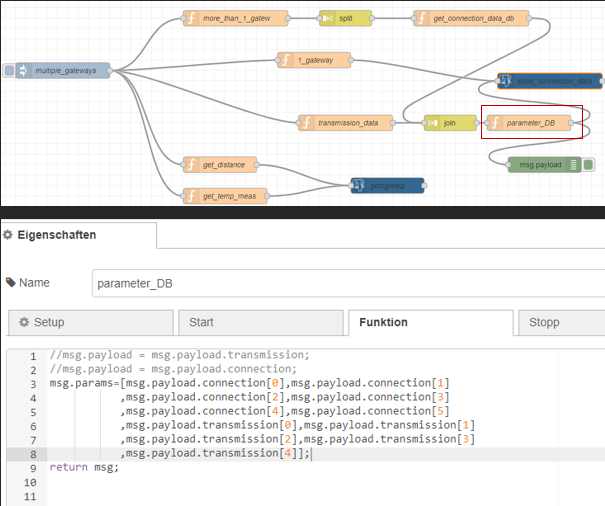
Task: Click the function icon on more_than_1_gatew node
Action: click(190, 18)
